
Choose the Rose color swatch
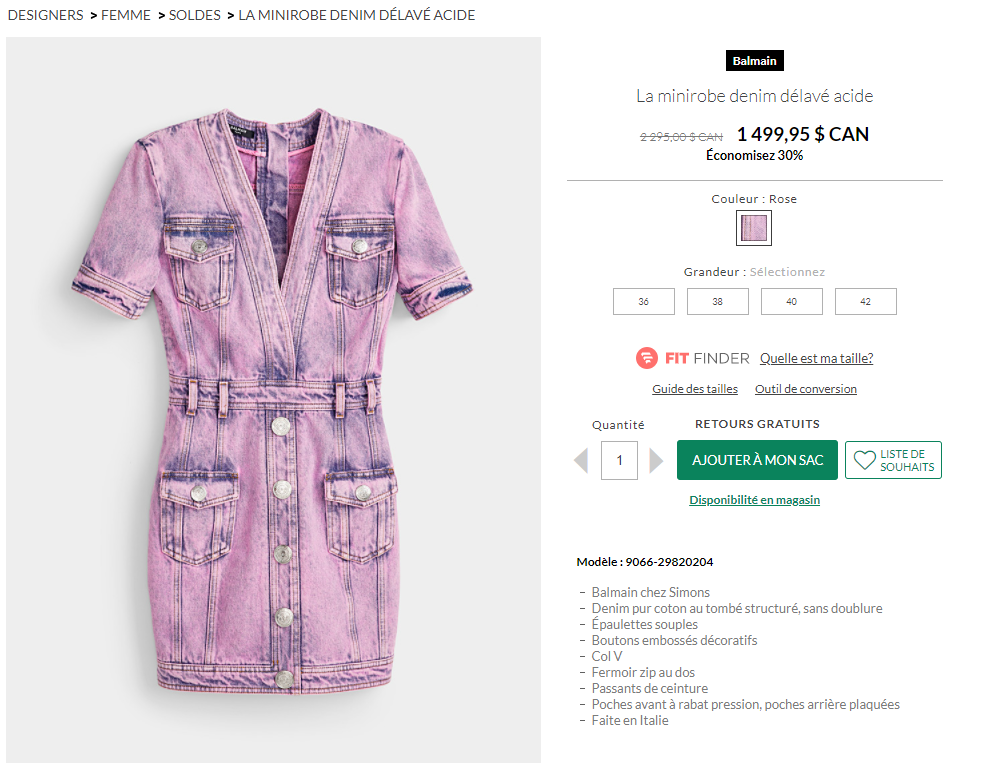754,228
